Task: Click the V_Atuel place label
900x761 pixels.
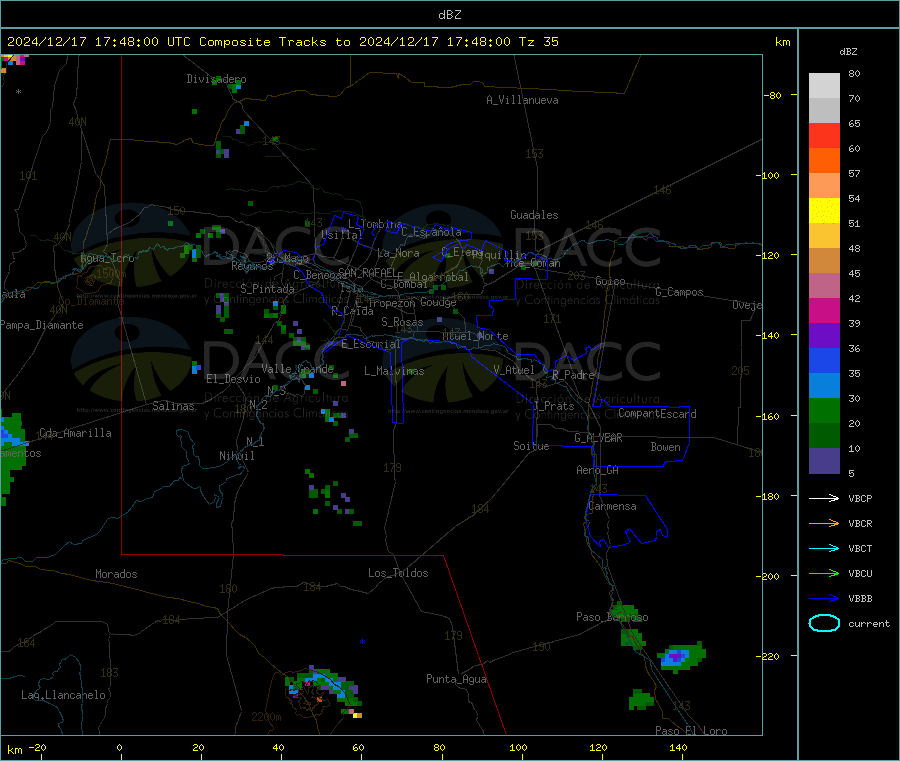Action: (514, 370)
